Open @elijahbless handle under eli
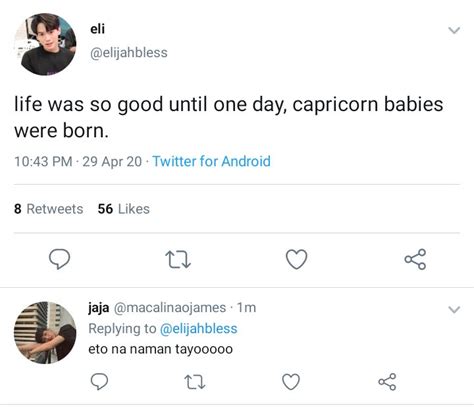 tap(129, 53)
